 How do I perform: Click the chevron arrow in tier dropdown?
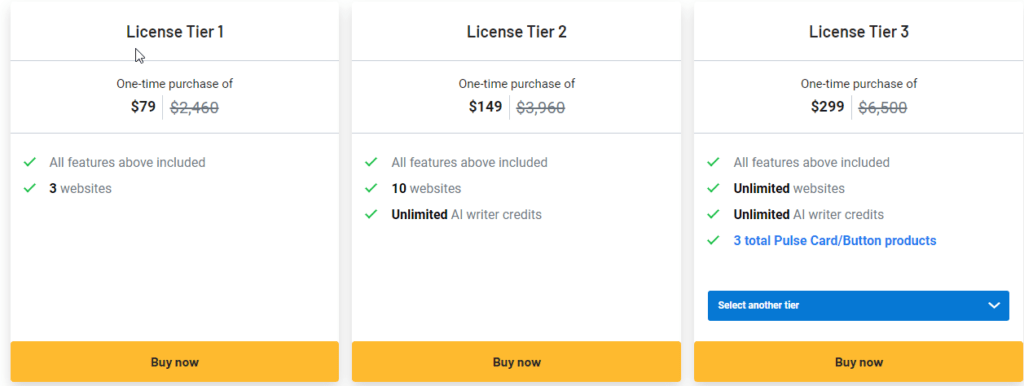(x=994, y=306)
